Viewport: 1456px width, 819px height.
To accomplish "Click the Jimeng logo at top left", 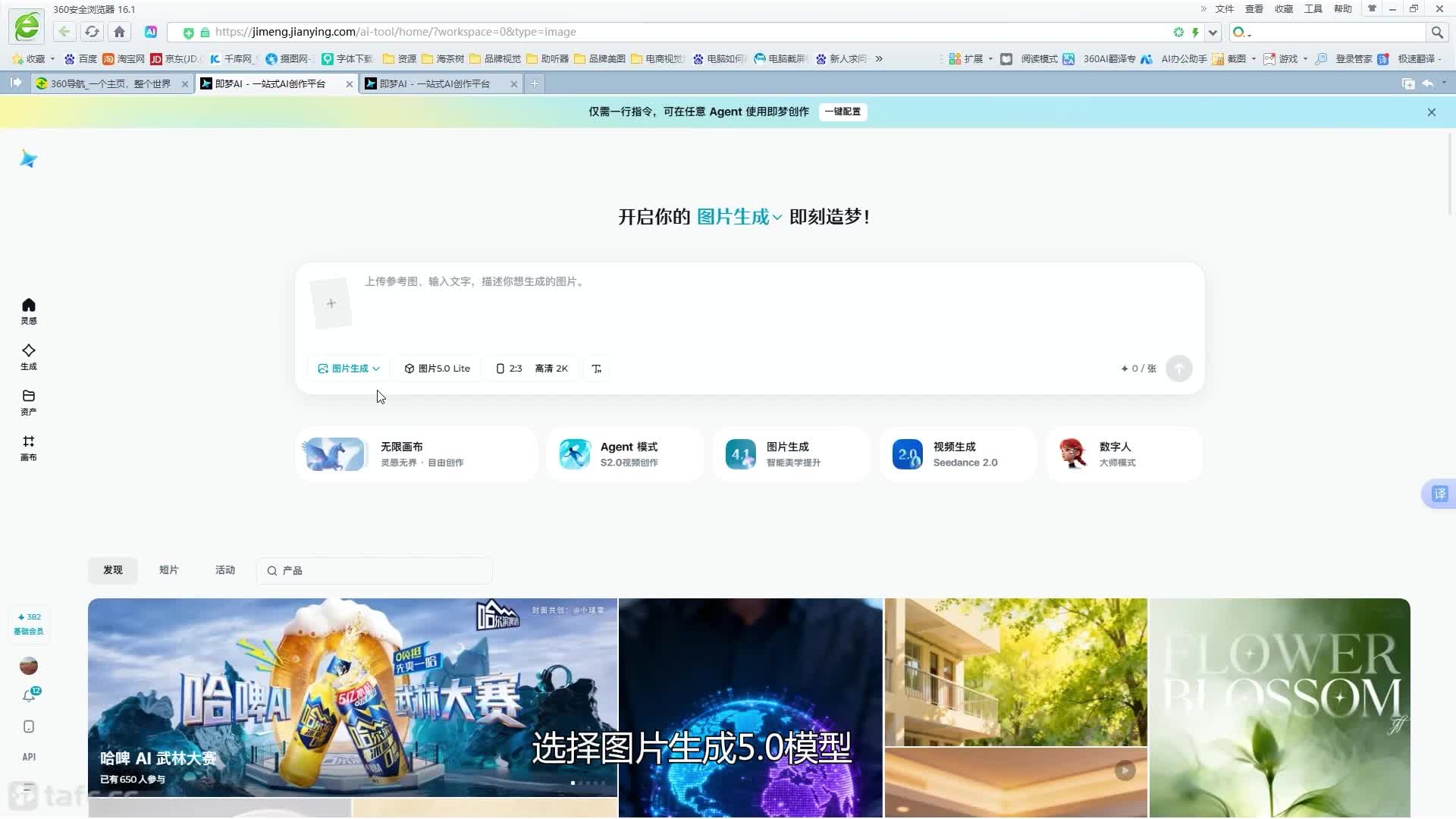I will tap(29, 158).
